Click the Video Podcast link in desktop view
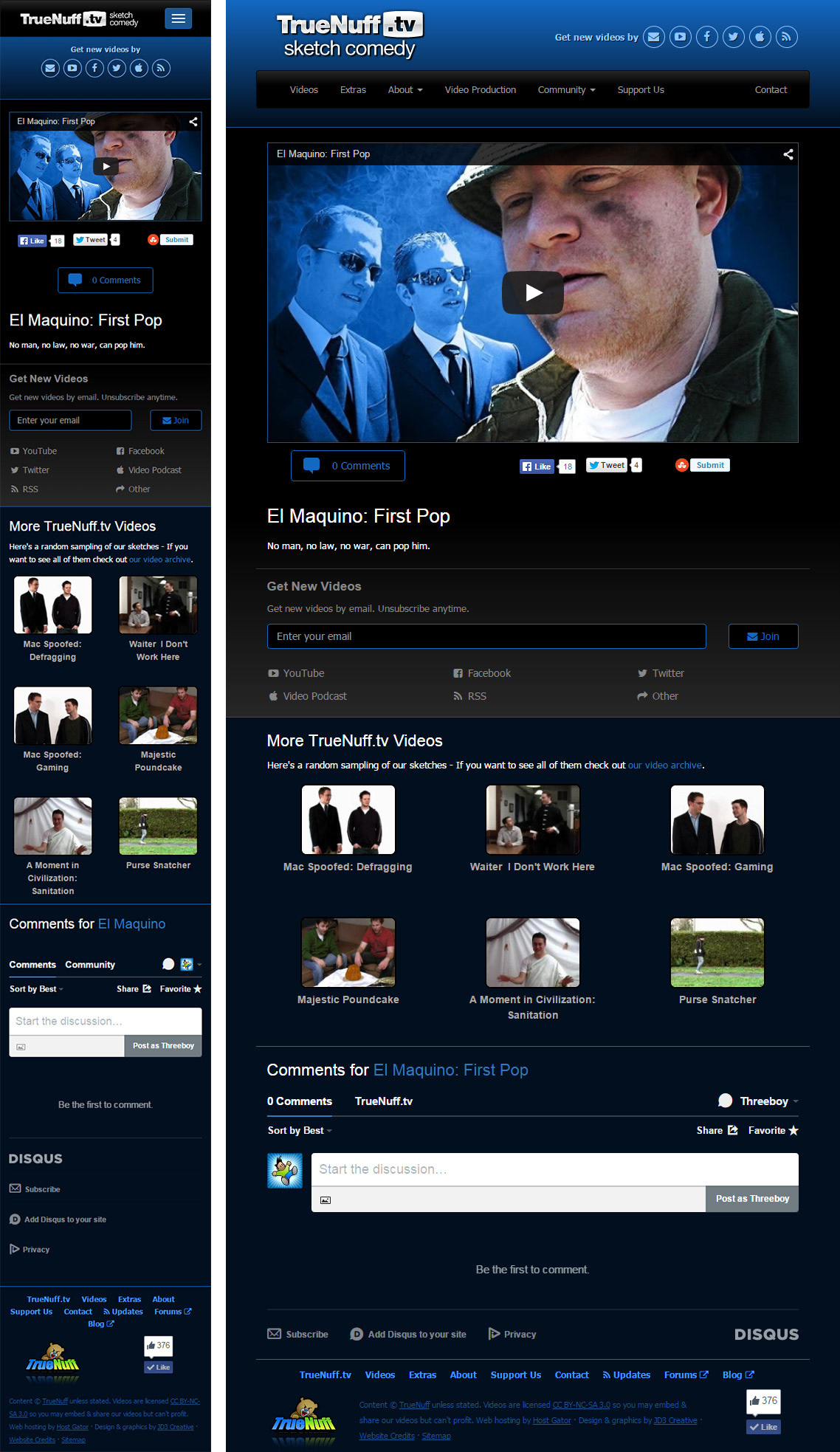 coord(307,696)
